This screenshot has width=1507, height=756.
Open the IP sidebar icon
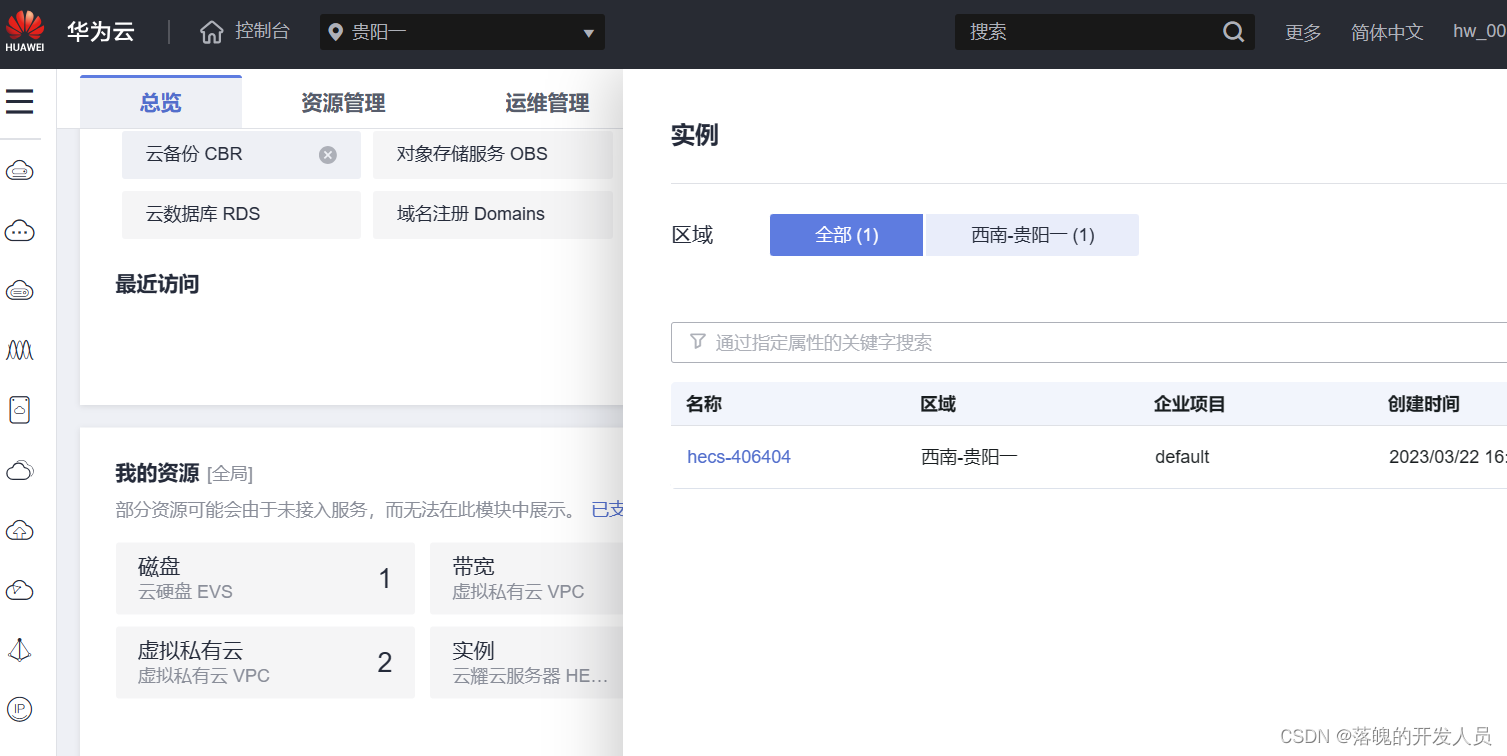click(20, 709)
